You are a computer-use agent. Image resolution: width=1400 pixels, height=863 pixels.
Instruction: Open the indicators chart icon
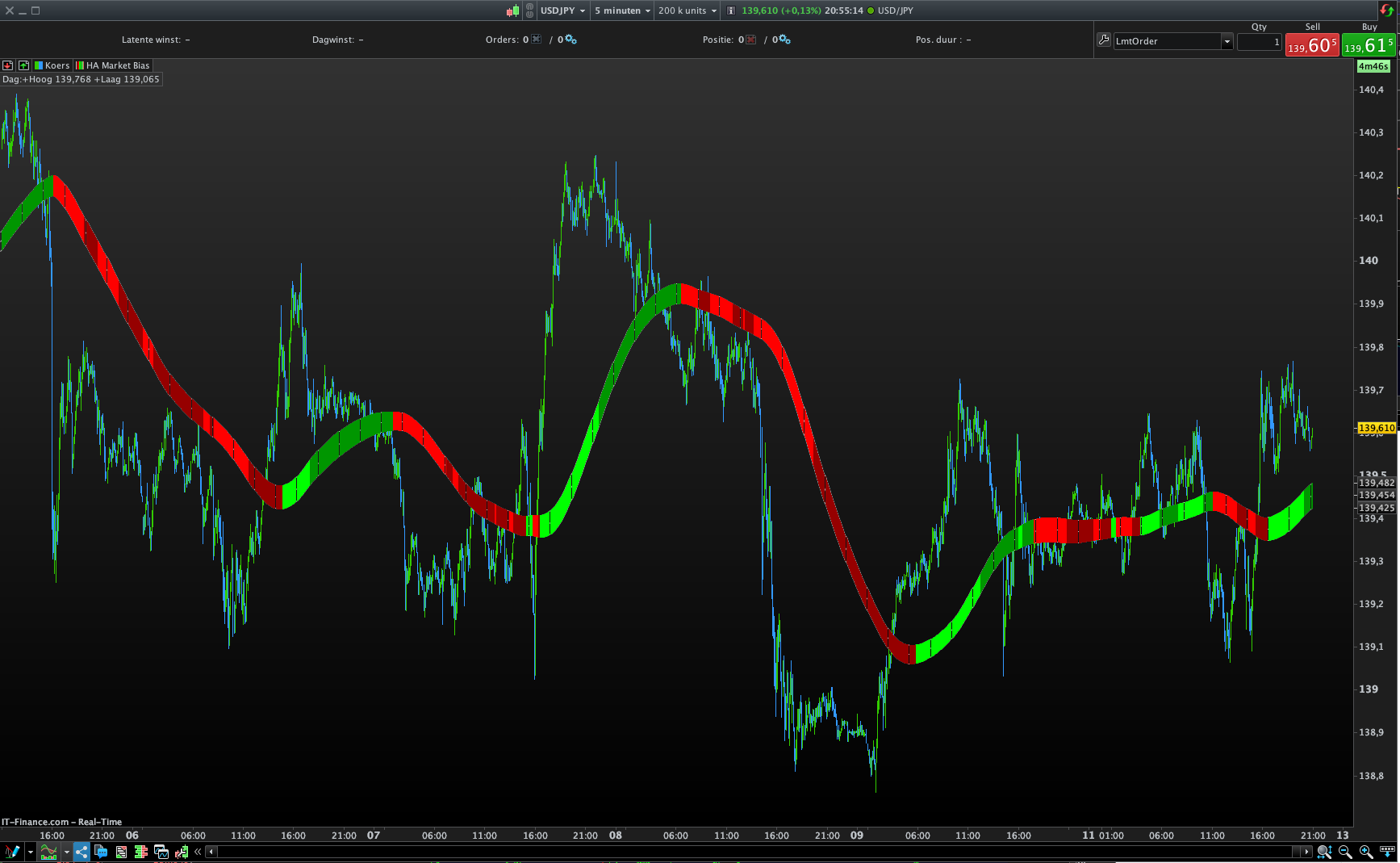click(48, 852)
